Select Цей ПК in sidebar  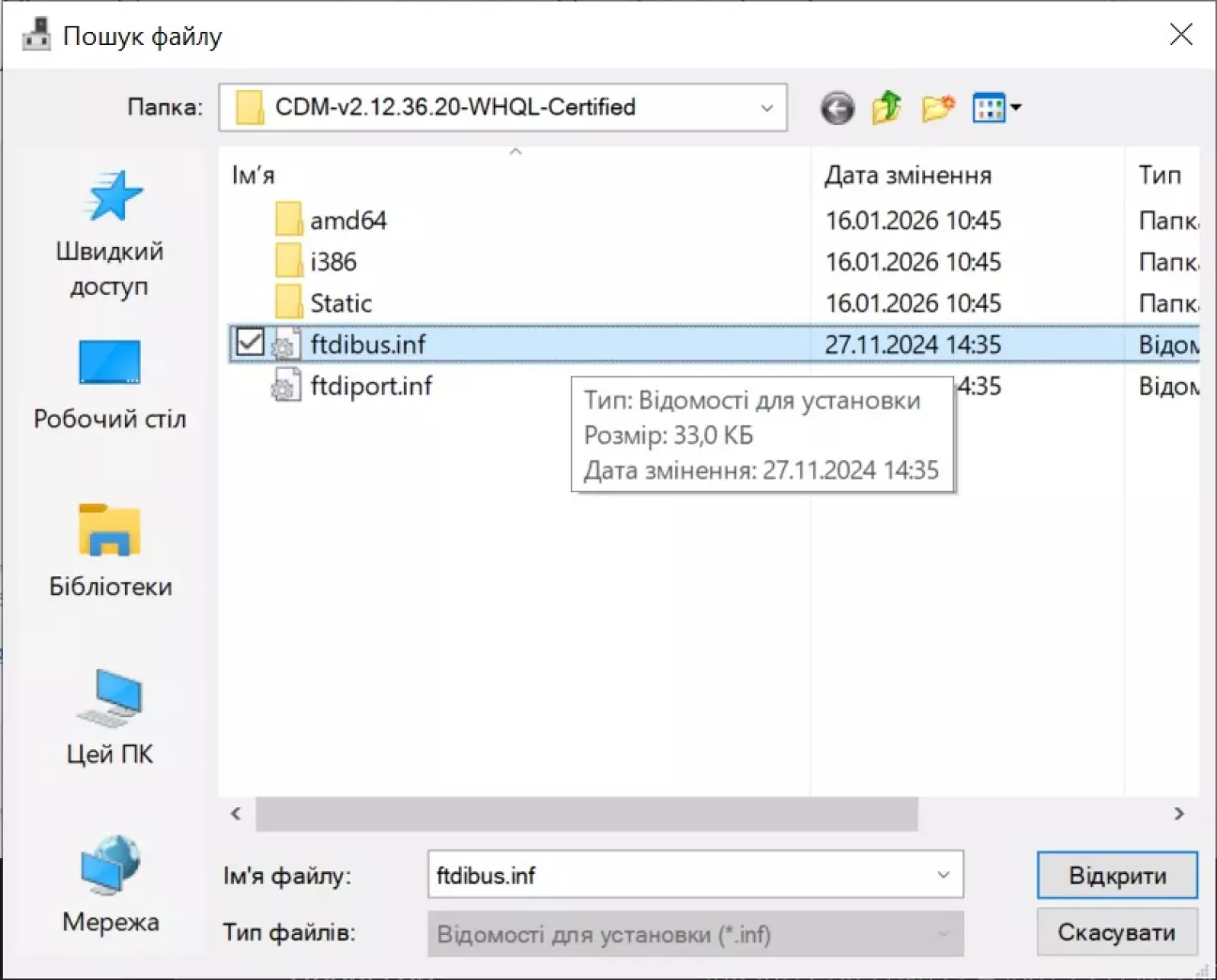110,718
